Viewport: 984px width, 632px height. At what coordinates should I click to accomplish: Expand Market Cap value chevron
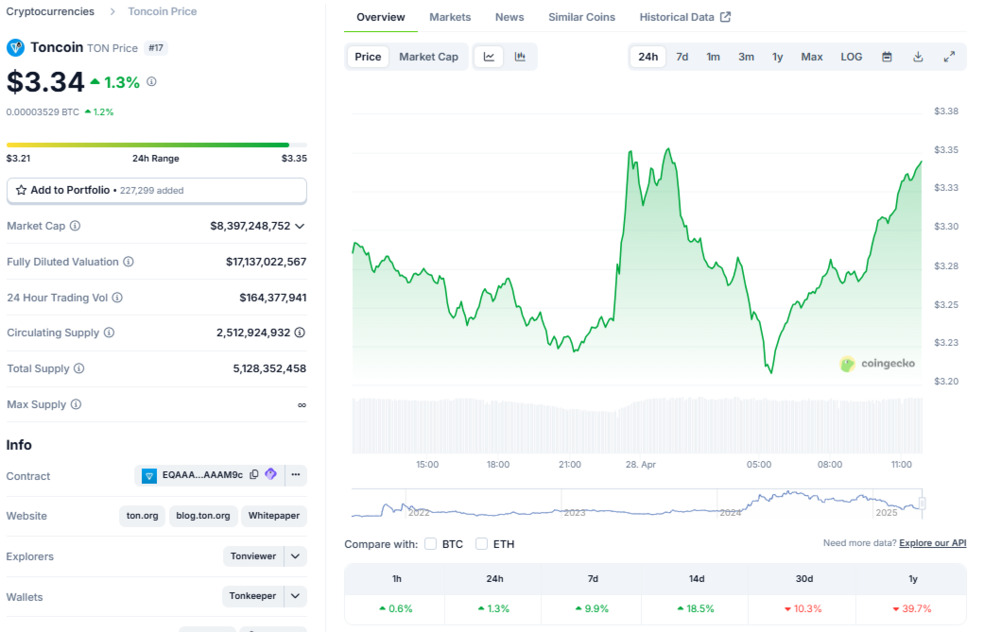click(x=300, y=226)
